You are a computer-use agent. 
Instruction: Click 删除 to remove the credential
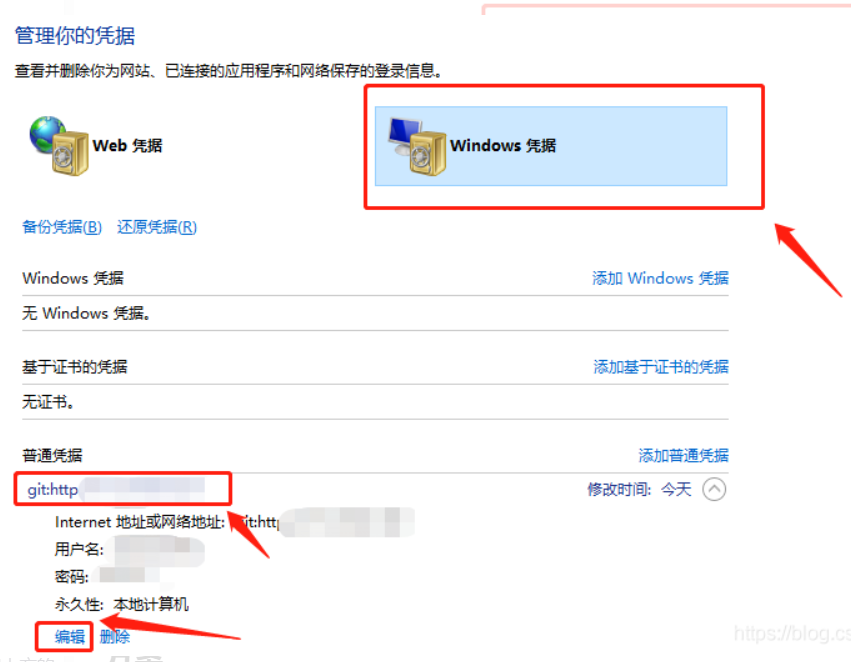pyautogui.click(x=115, y=636)
